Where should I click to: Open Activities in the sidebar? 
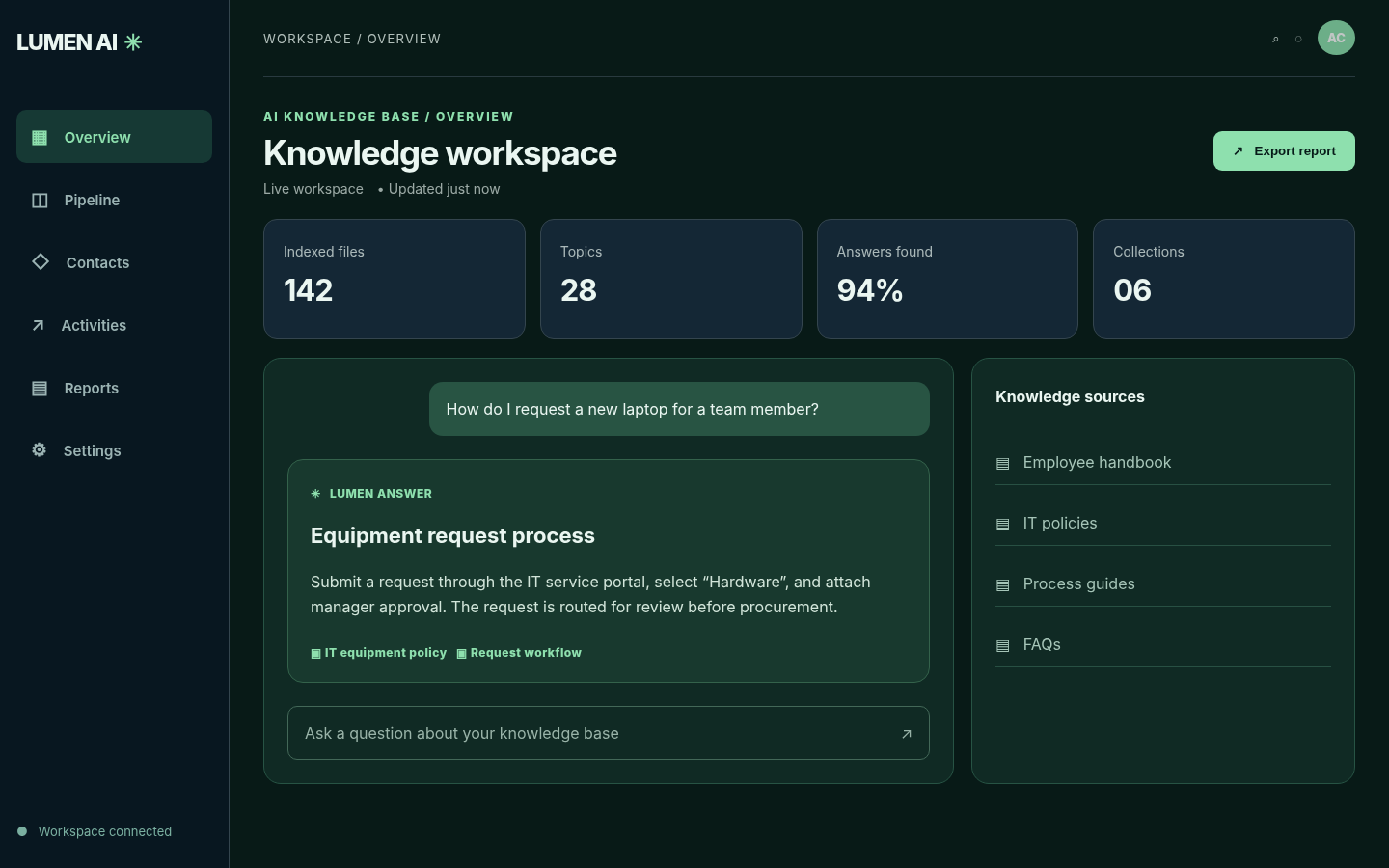tap(114, 325)
